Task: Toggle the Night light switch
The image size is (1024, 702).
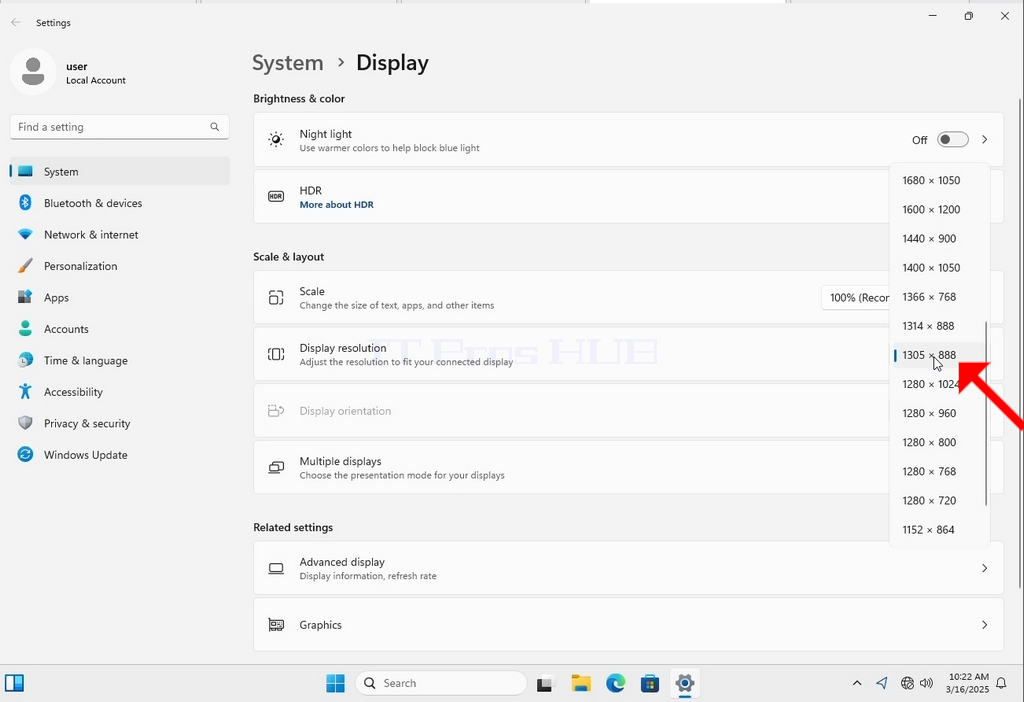Action: pos(952,139)
